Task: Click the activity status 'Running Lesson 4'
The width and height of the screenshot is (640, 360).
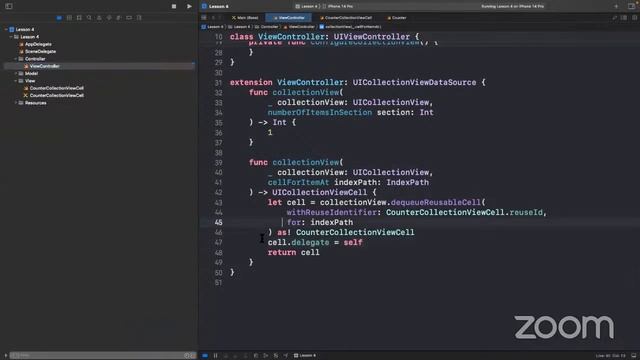Action: click(512, 7)
